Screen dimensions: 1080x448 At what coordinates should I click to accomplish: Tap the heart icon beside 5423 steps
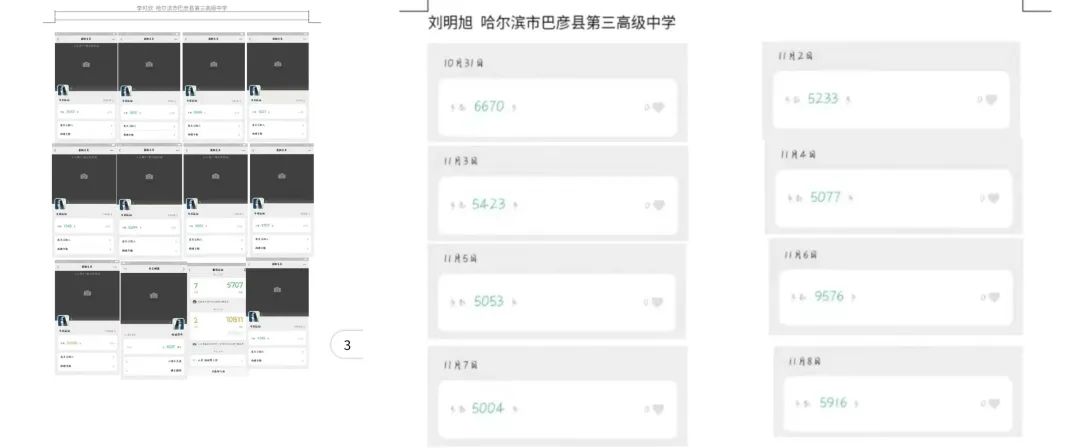click(x=658, y=205)
